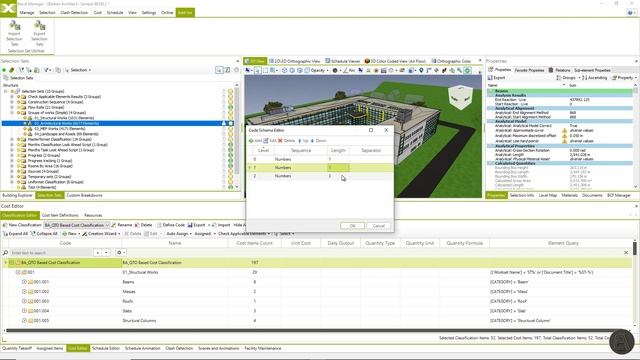Switch to the Custom Breakdowns tab
The image size is (640, 360).
[x=84, y=196]
